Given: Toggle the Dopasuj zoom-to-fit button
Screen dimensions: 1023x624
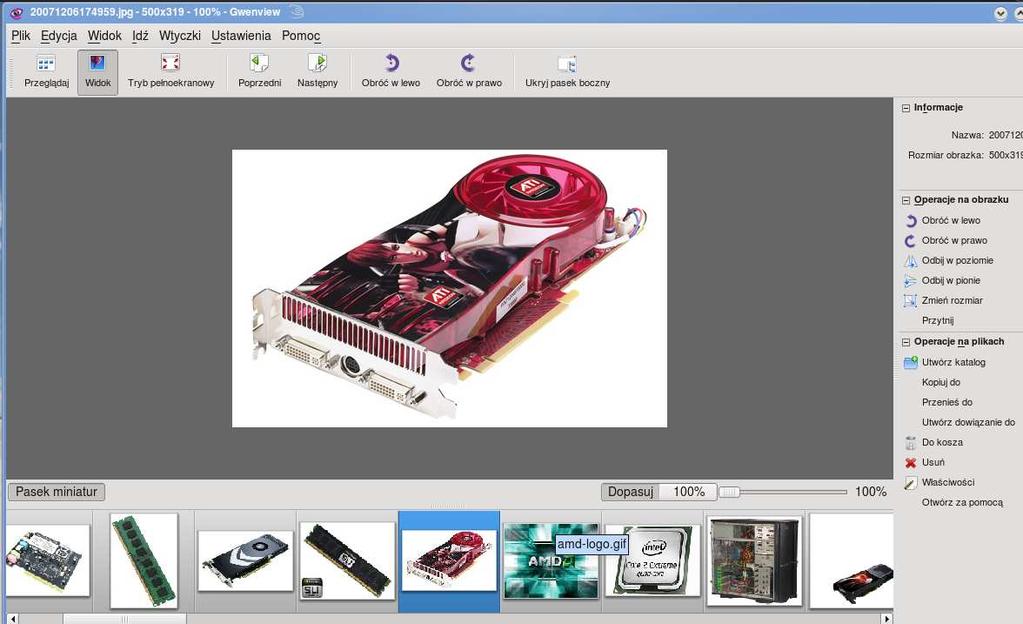Looking at the screenshot, I should click(630, 491).
